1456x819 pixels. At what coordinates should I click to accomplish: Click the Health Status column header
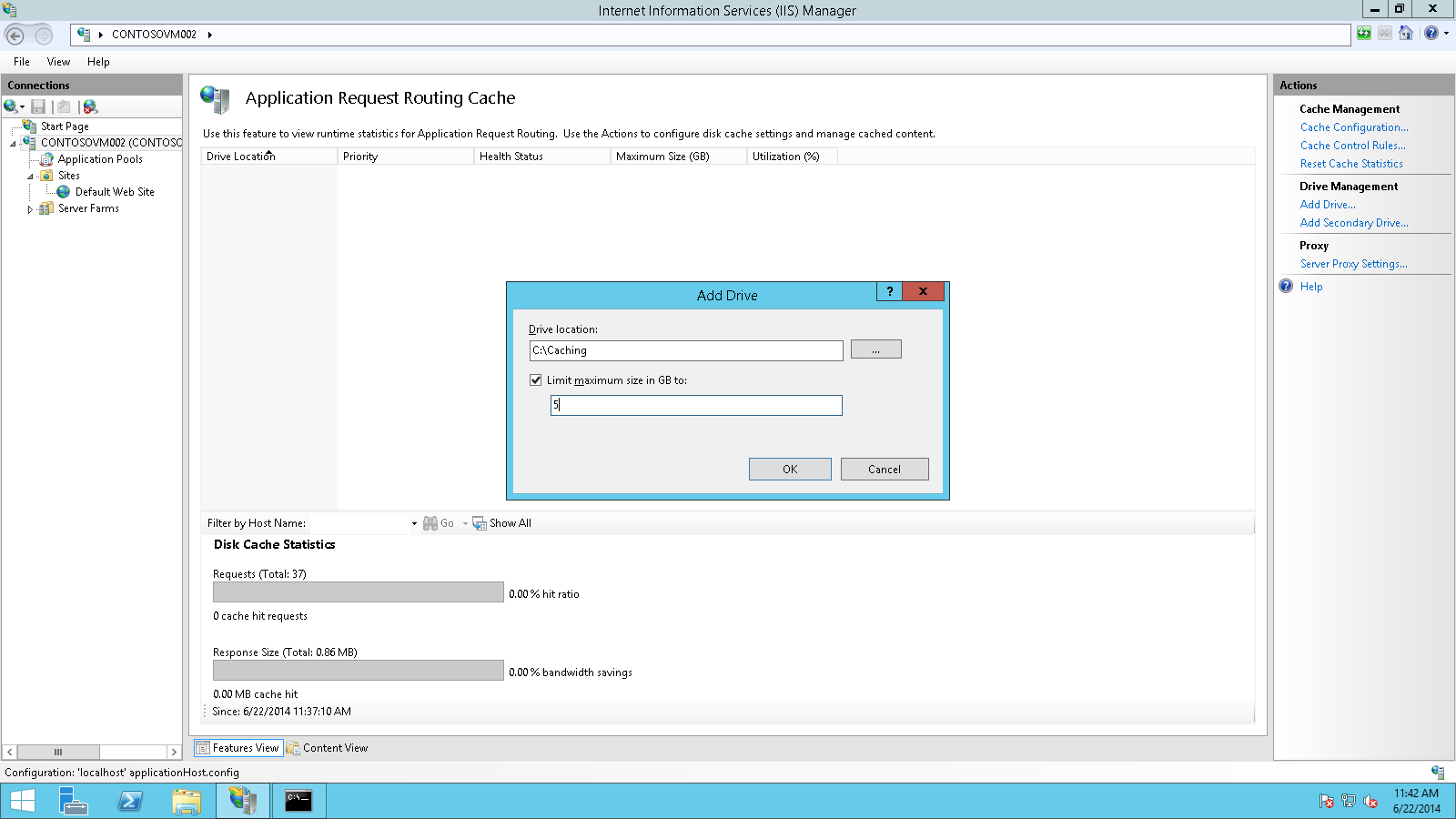(x=542, y=157)
